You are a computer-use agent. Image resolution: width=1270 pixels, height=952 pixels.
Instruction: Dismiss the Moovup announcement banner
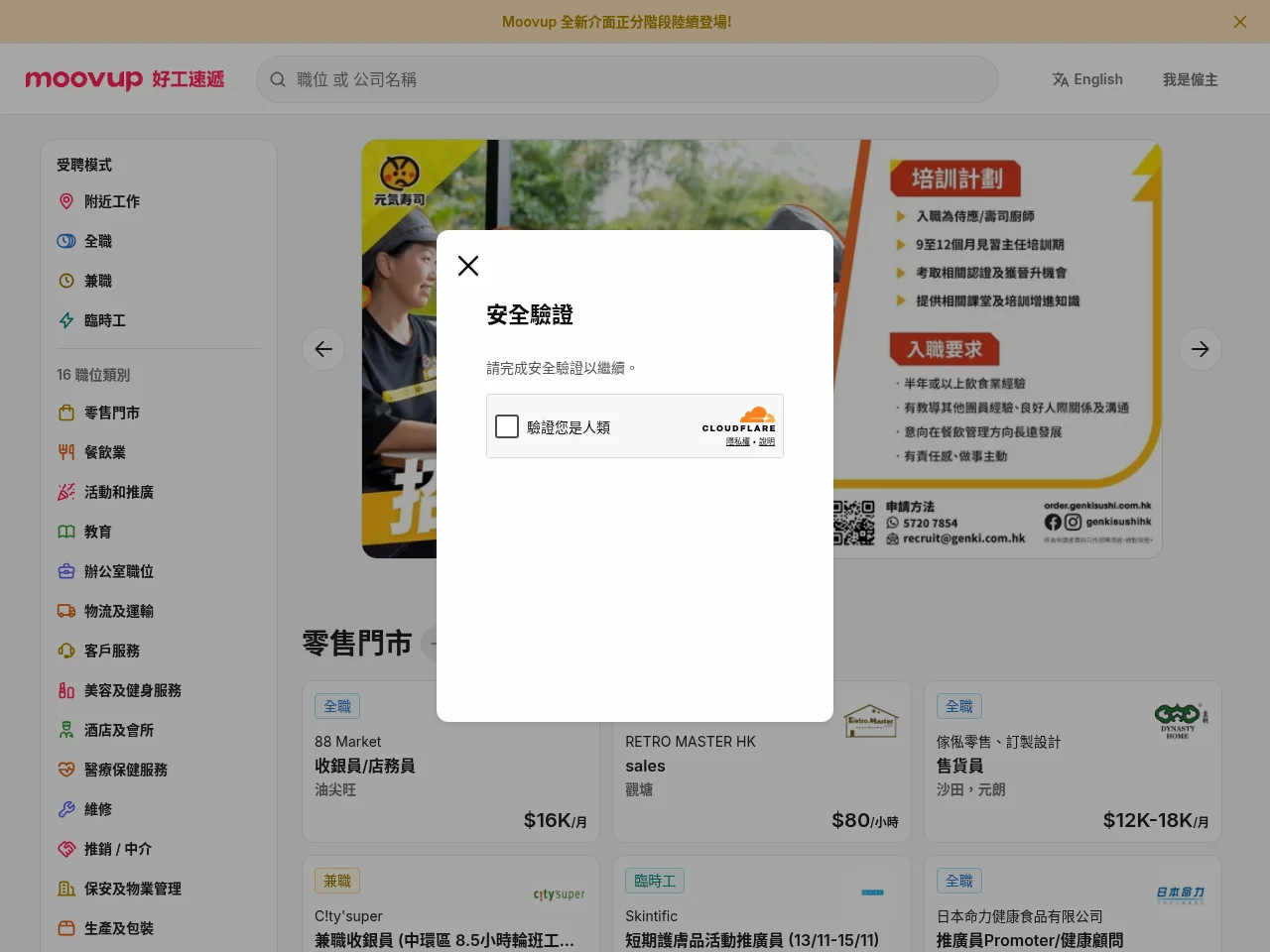tap(1239, 22)
